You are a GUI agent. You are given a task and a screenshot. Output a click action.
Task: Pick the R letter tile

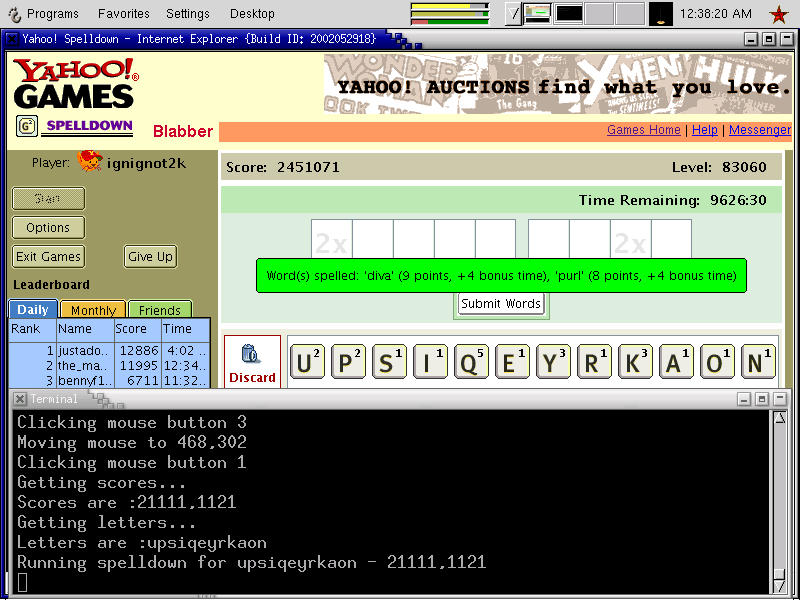click(x=594, y=362)
